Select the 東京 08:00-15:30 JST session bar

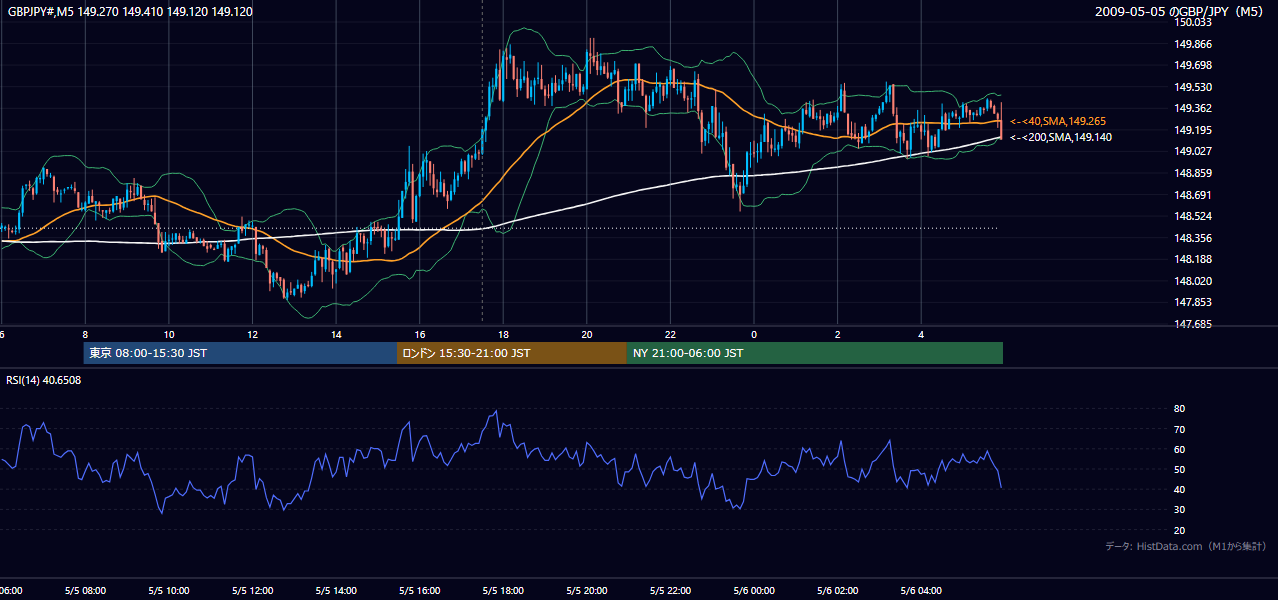click(240, 353)
